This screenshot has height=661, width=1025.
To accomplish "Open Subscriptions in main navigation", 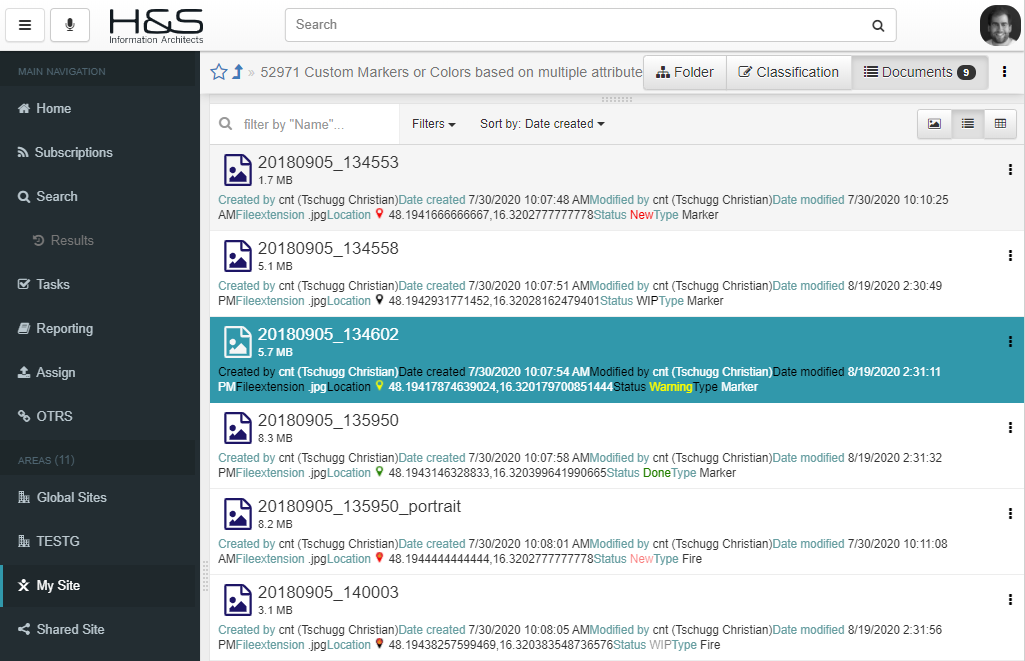I will (x=73, y=152).
